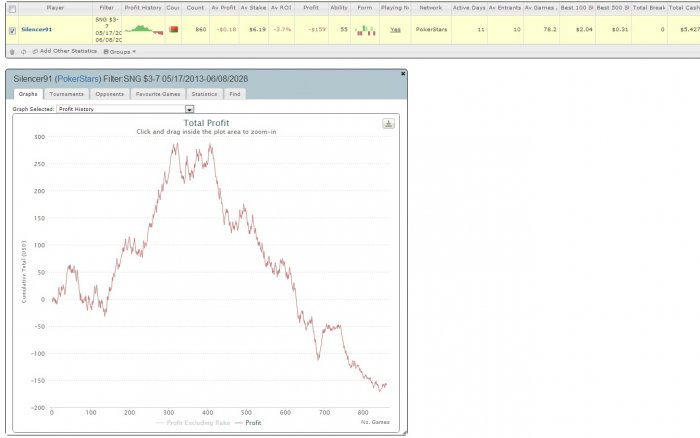Sort by Ability column header
700x438 pixels.
[339, 8]
